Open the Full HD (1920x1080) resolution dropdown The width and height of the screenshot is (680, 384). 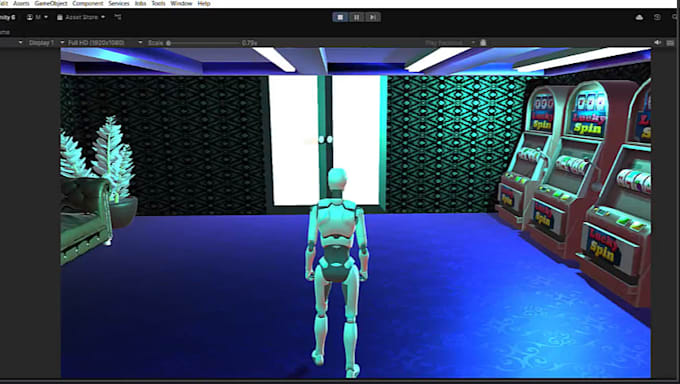pyautogui.click(x=105, y=43)
